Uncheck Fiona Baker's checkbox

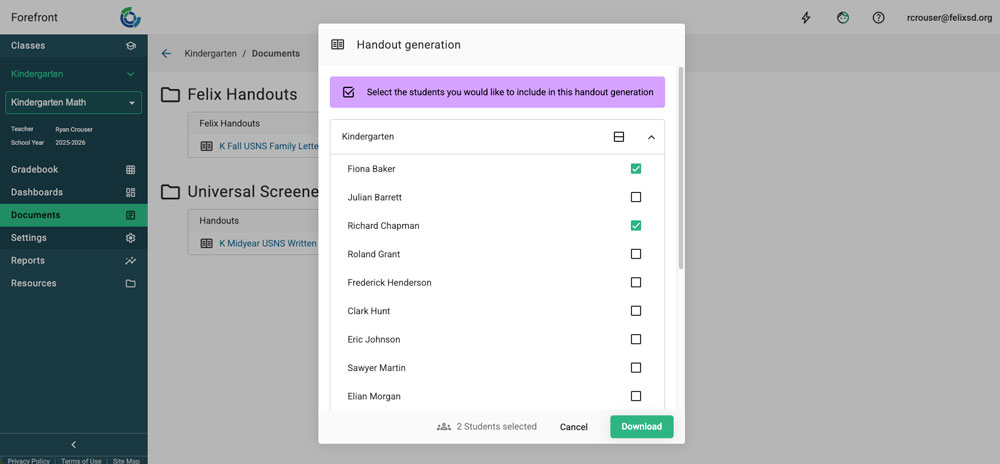(636, 169)
